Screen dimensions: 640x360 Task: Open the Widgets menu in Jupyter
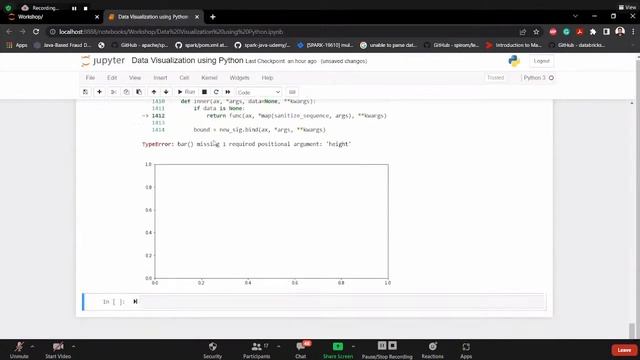pyautogui.click(x=239, y=78)
